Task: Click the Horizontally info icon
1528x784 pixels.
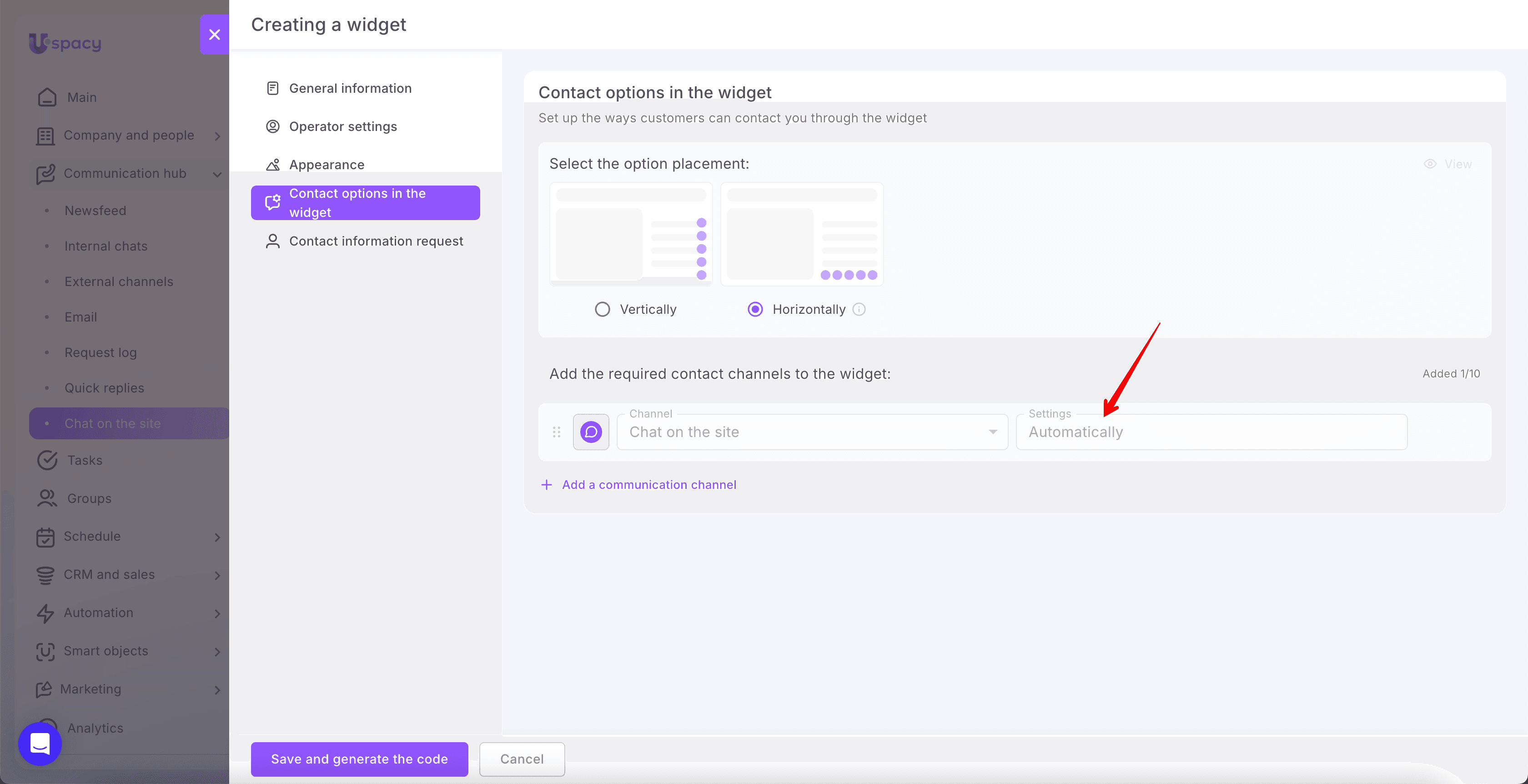Action: (859, 309)
